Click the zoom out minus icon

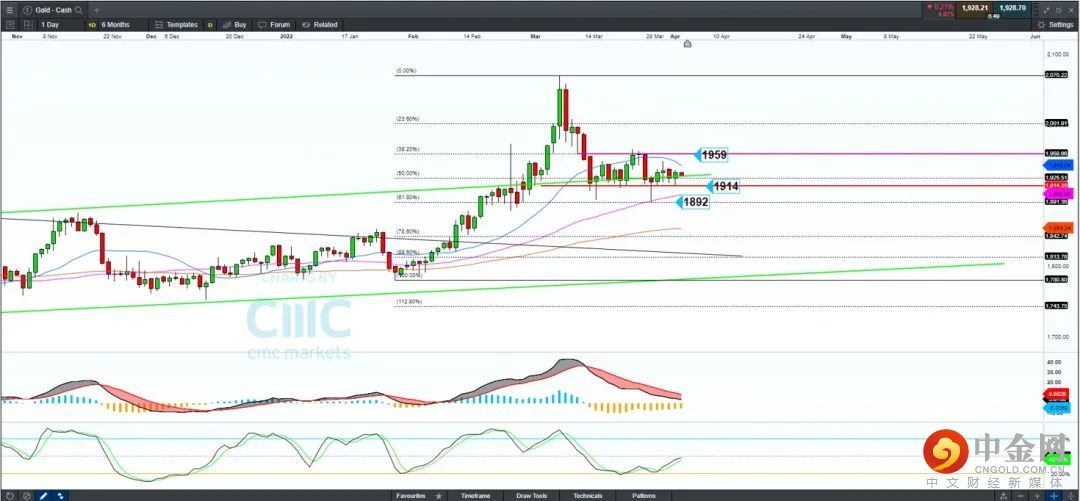tap(1019, 495)
